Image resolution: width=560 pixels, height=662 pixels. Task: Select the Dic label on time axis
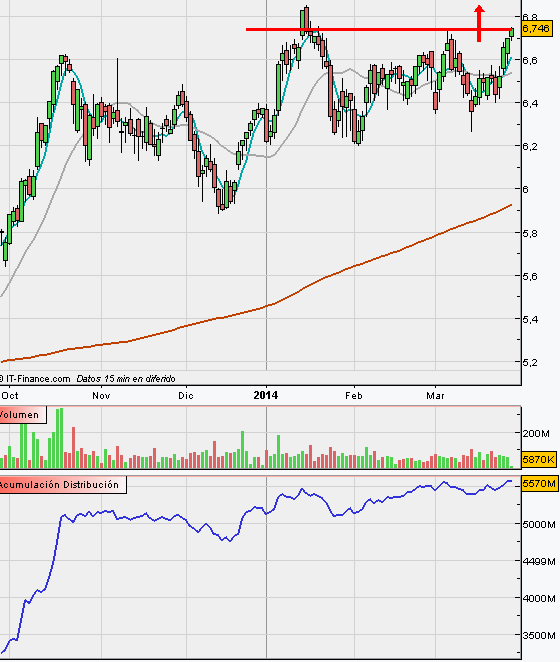[x=186, y=396]
